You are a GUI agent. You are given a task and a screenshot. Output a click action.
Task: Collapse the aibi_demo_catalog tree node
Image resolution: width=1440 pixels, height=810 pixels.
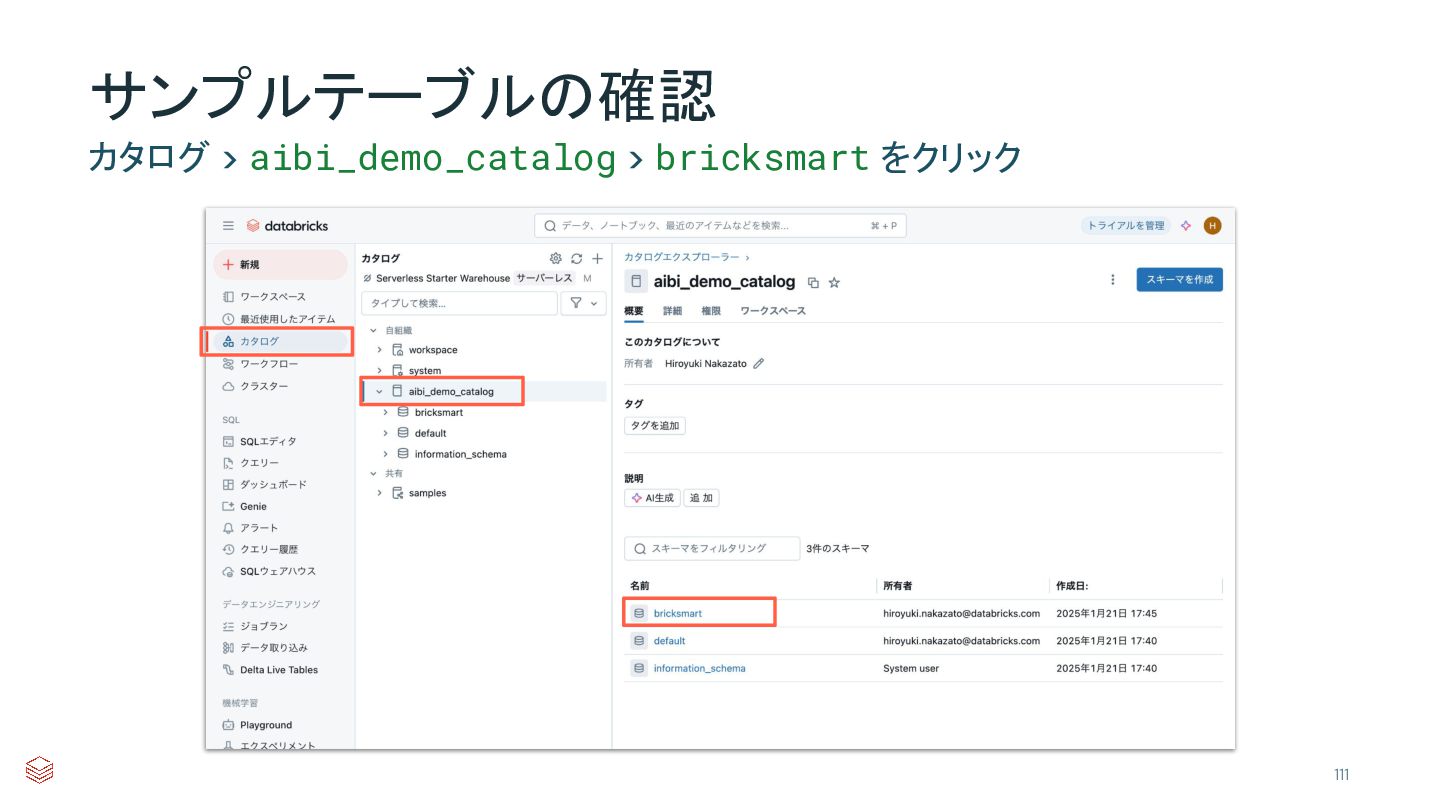[380, 391]
